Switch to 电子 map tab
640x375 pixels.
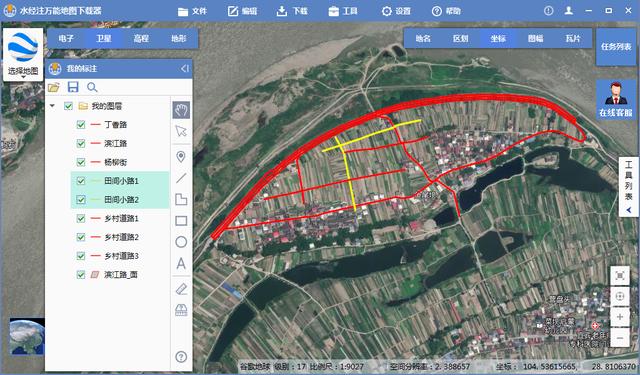point(66,39)
